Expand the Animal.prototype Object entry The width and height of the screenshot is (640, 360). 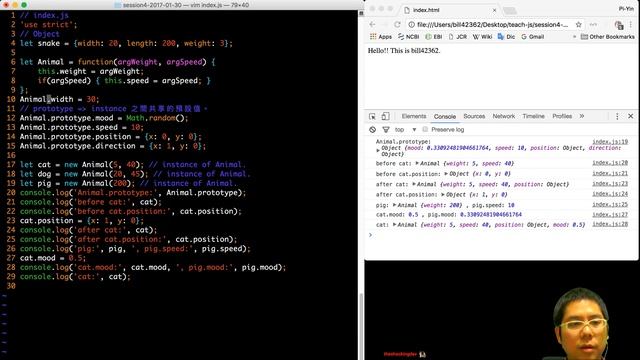378,151
